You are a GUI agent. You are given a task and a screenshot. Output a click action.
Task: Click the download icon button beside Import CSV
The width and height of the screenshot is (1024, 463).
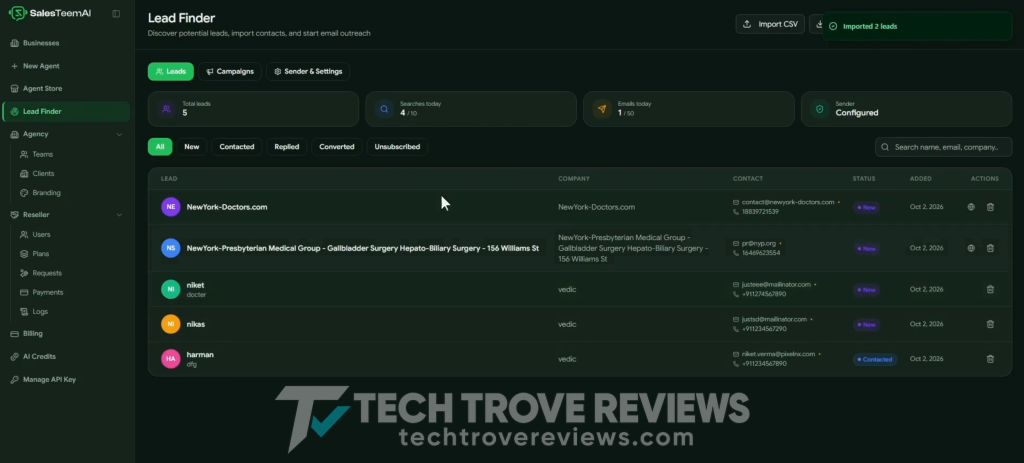816,24
